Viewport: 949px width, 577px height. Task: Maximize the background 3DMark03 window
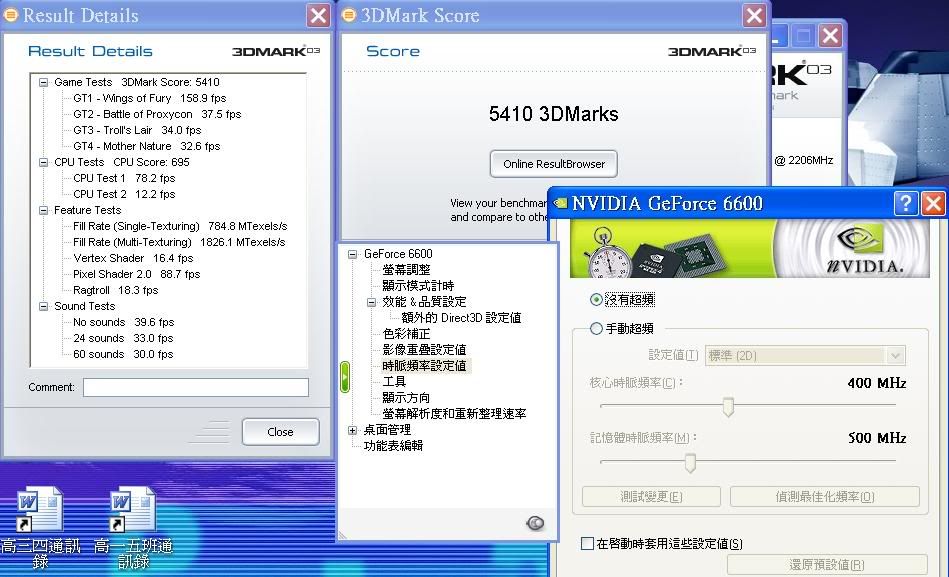803,36
